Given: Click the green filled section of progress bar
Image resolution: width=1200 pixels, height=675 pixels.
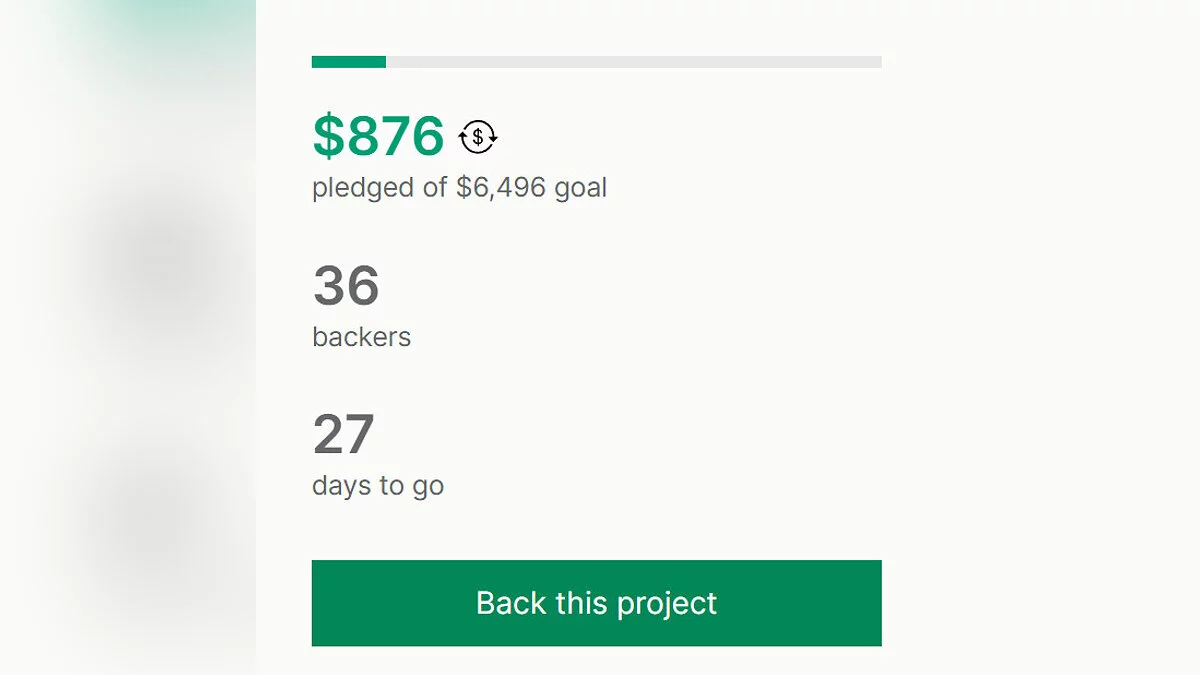Looking at the screenshot, I should click(x=348, y=62).
